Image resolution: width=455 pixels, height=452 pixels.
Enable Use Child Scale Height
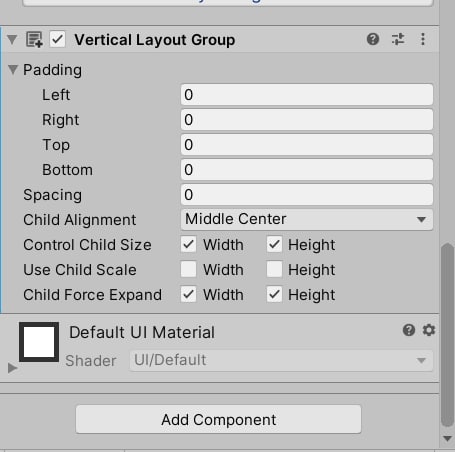(x=274, y=269)
